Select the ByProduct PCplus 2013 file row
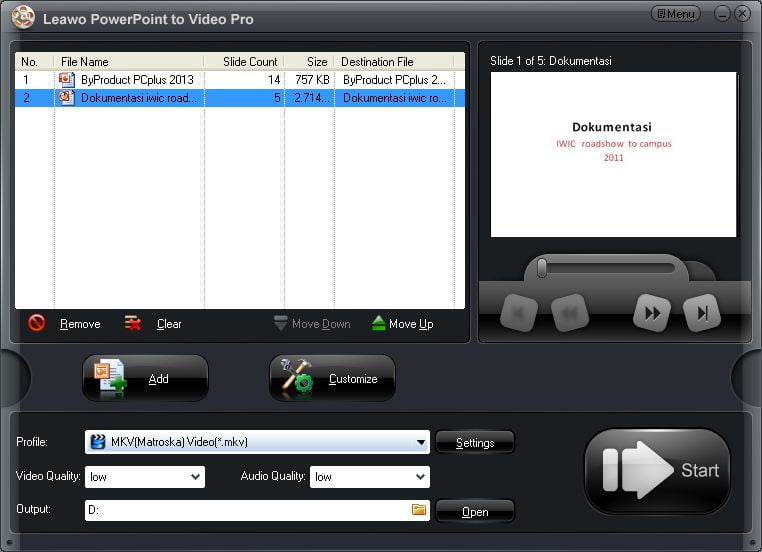The height and width of the screenshot is (552, 762). pyautogui.click(x=240, y=79)
